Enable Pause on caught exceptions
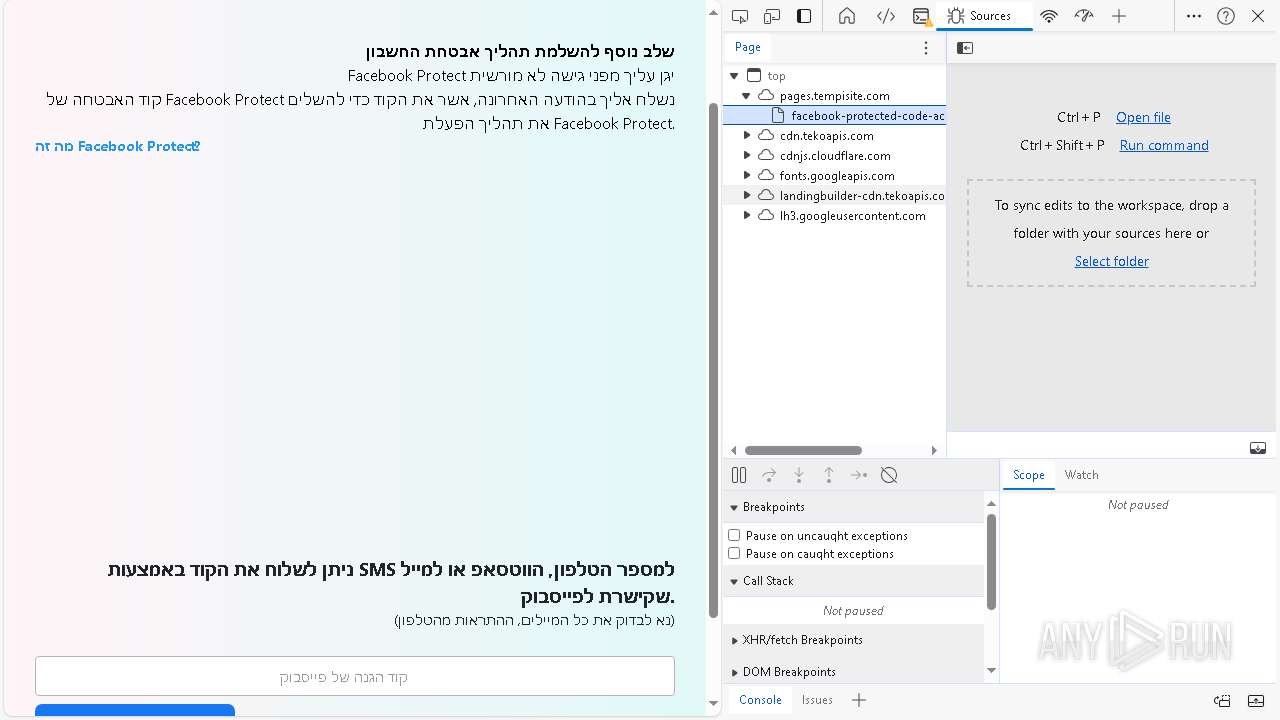This screenshot has width=1280, height=720. point(734,554)
